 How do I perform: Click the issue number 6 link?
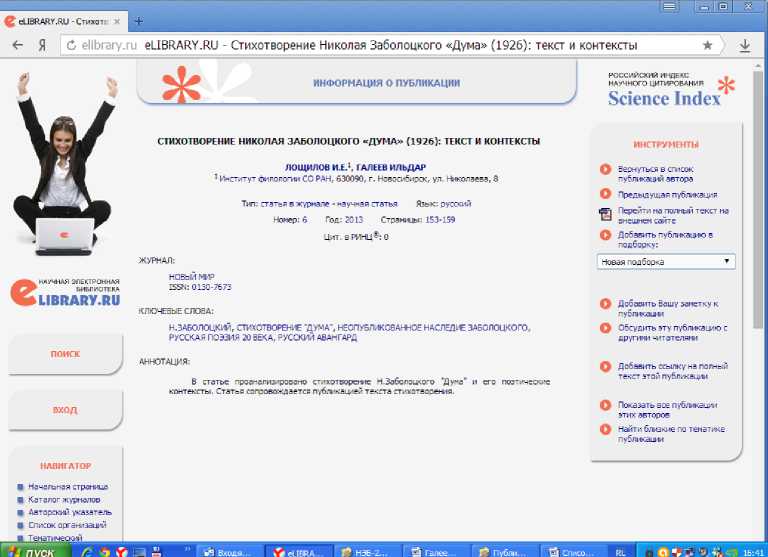[305, 220]
